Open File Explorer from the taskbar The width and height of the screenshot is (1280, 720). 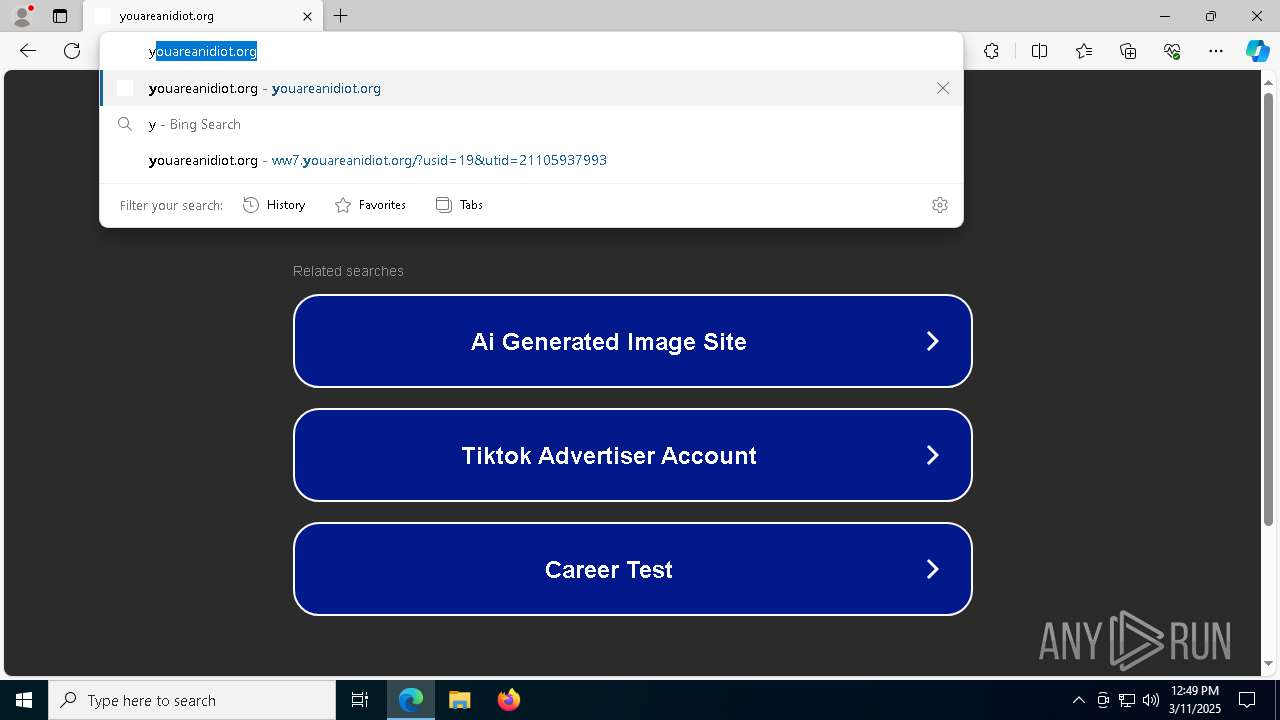coord(459,700)
